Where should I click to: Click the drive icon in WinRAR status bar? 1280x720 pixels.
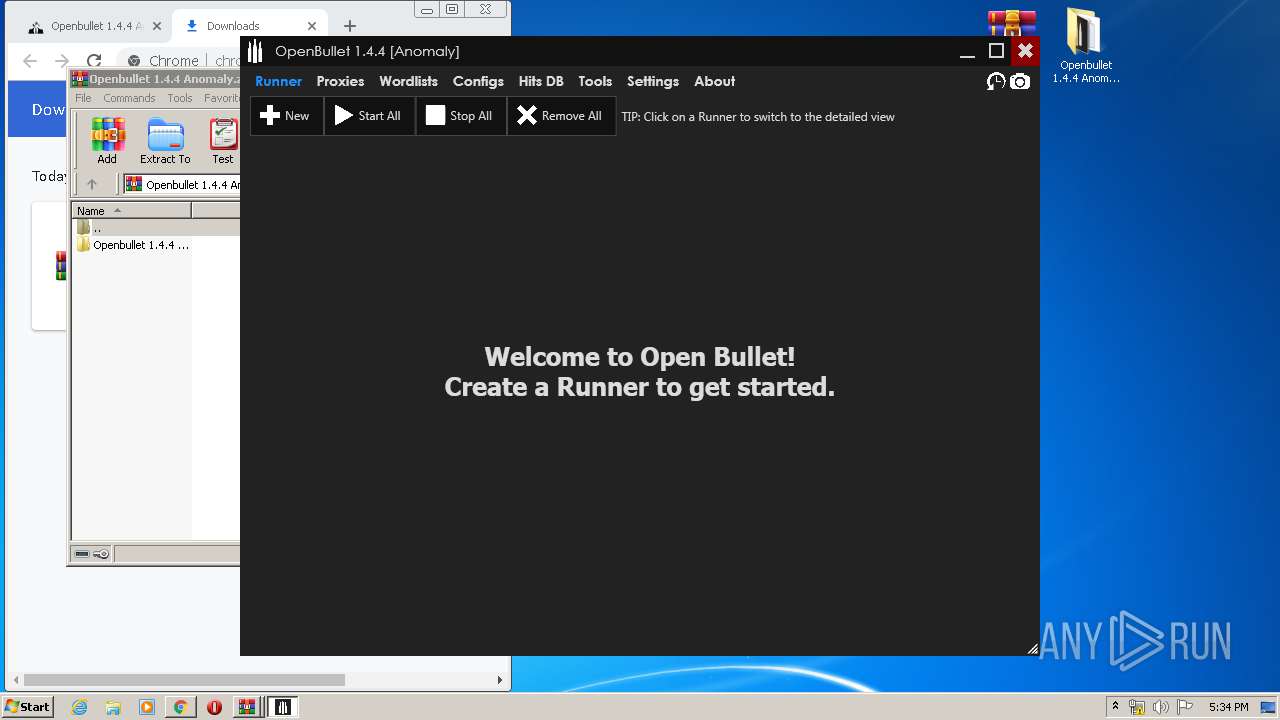pos(82,554)
